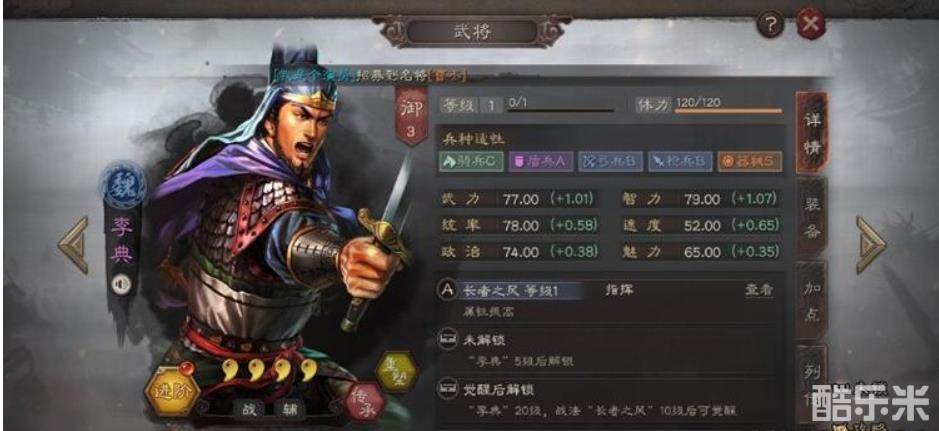Play Li Dian's voice speaker icon

[x=122, y=283]
